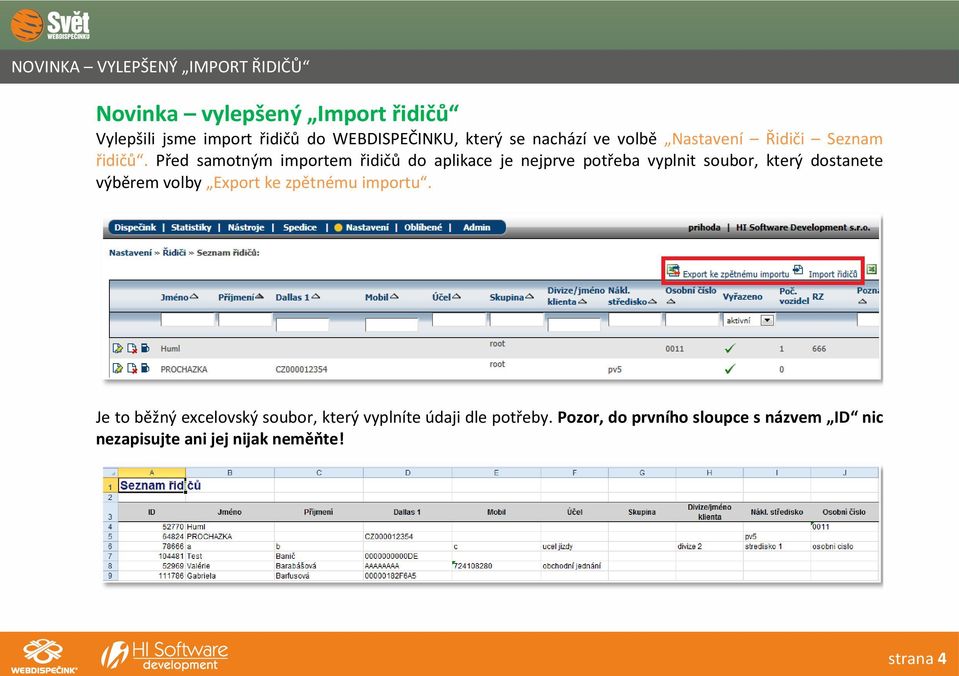The image size is (959, 676).
Task: Click RZ value 666 in Huml row
Action: pyautogui.click(x=819, y=349)
